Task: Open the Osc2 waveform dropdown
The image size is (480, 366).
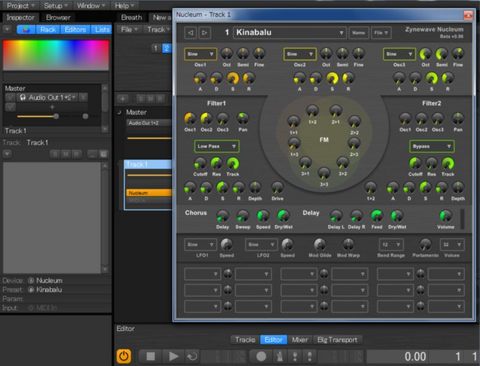Action: click(x=300, y=54)
